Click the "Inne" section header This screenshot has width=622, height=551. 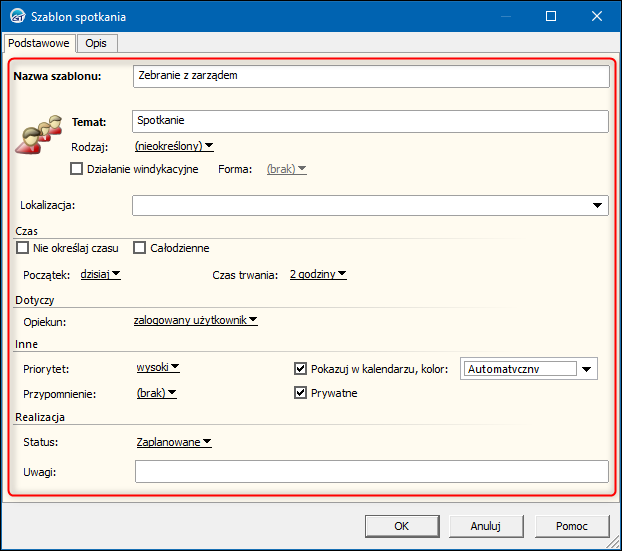point(27,344)
